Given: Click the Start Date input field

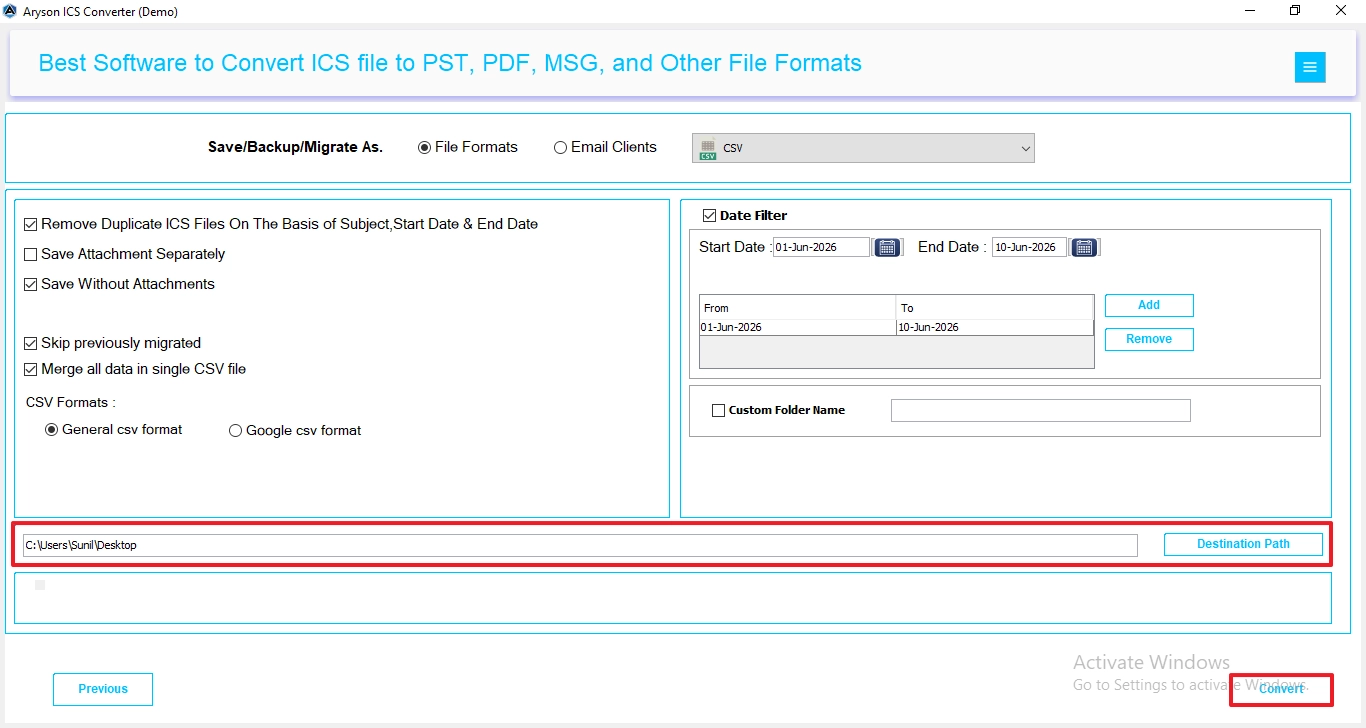Looking at the screenshot, I should (x=821, y=247).
